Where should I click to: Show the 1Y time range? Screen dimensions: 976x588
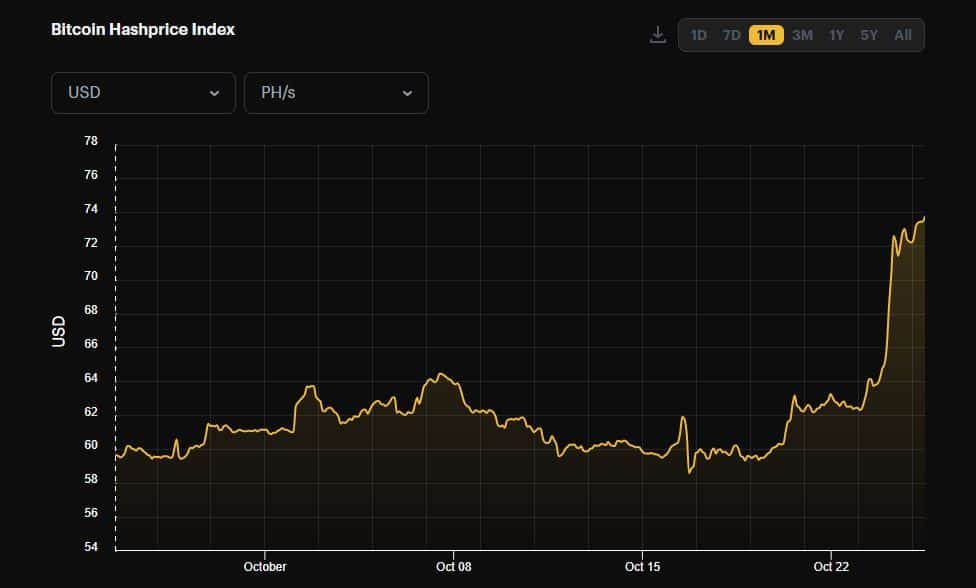(x=836, y=35)
